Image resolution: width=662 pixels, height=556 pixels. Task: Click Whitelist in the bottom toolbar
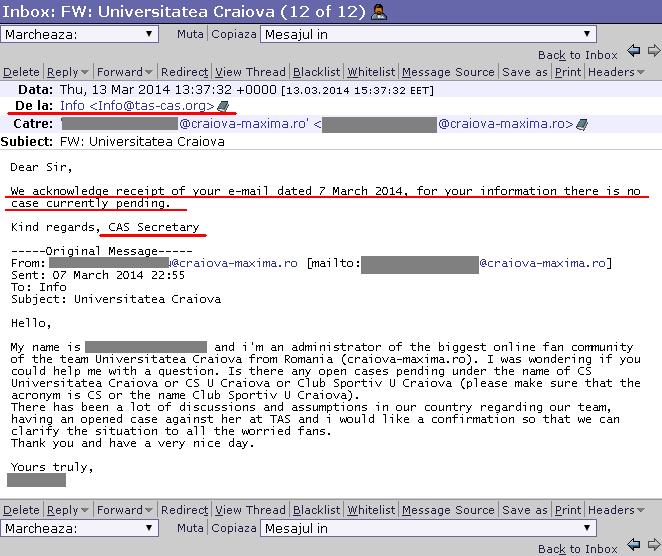click(371, 510)
